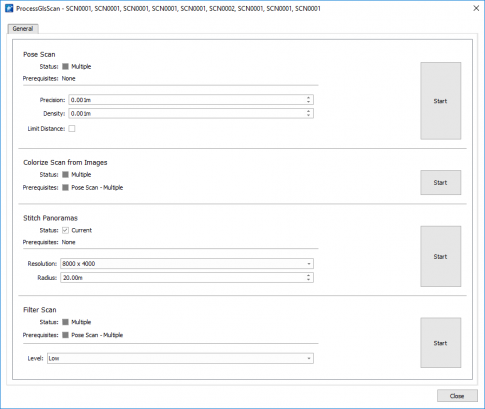Start Colorize Scan from Images

click(x=440, y=183)
